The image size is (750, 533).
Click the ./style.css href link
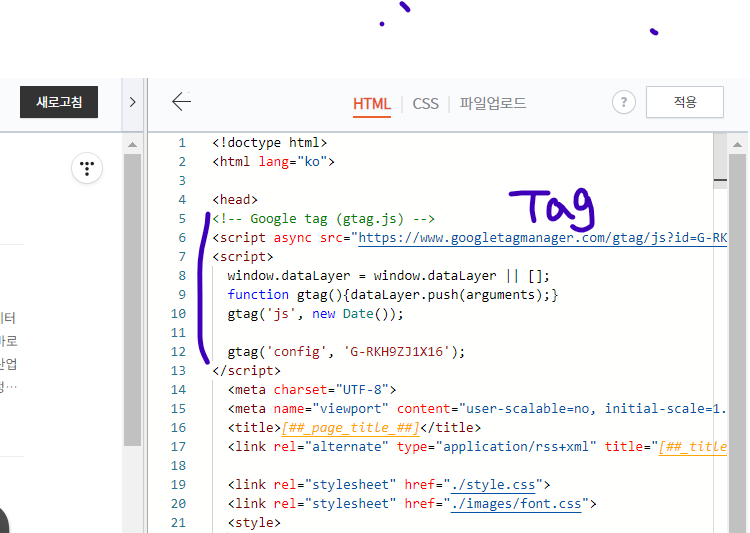[x=493, y=485]
